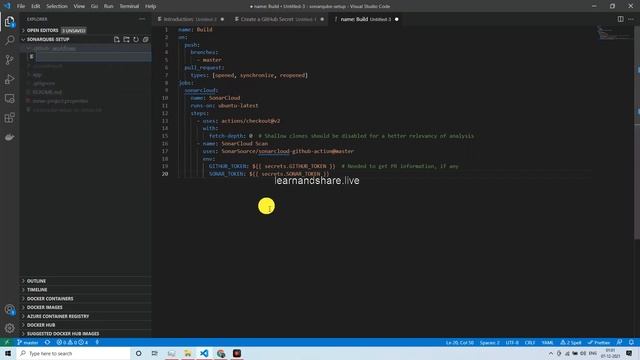
Task: Open Terminal menu
Action: click(129, 6)
